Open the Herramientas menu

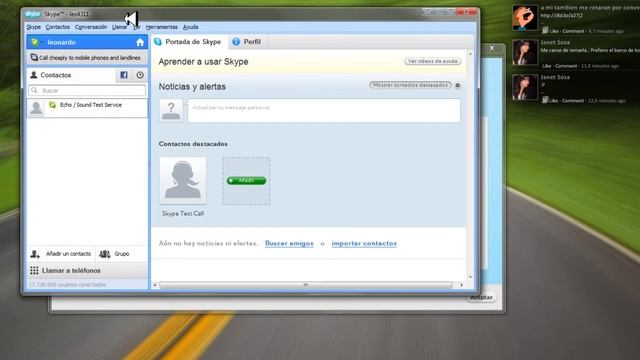click(x=162, y=27)
